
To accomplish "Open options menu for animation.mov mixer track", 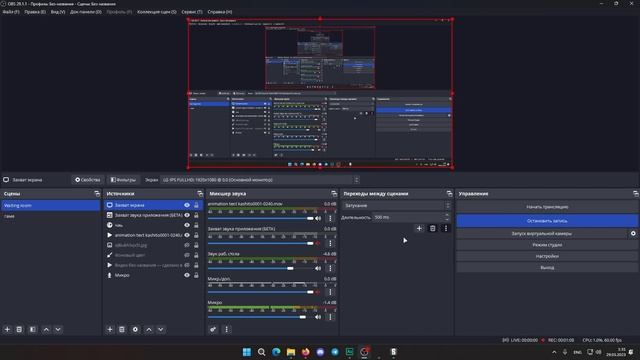I will click(x=330, y=219).
